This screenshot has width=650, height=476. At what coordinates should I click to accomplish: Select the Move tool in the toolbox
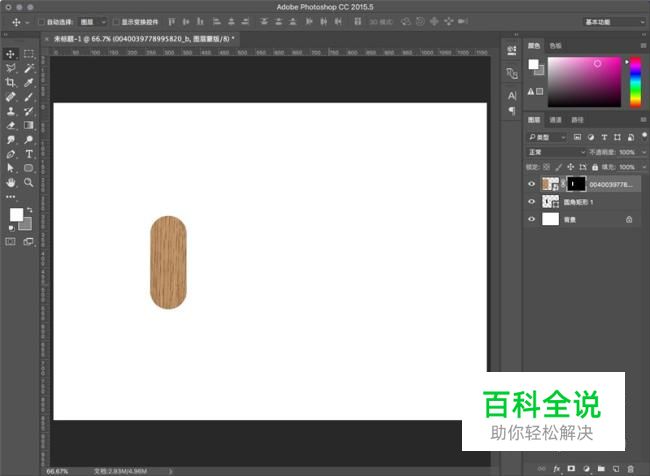pyautogui.click(x=10, y=54)
